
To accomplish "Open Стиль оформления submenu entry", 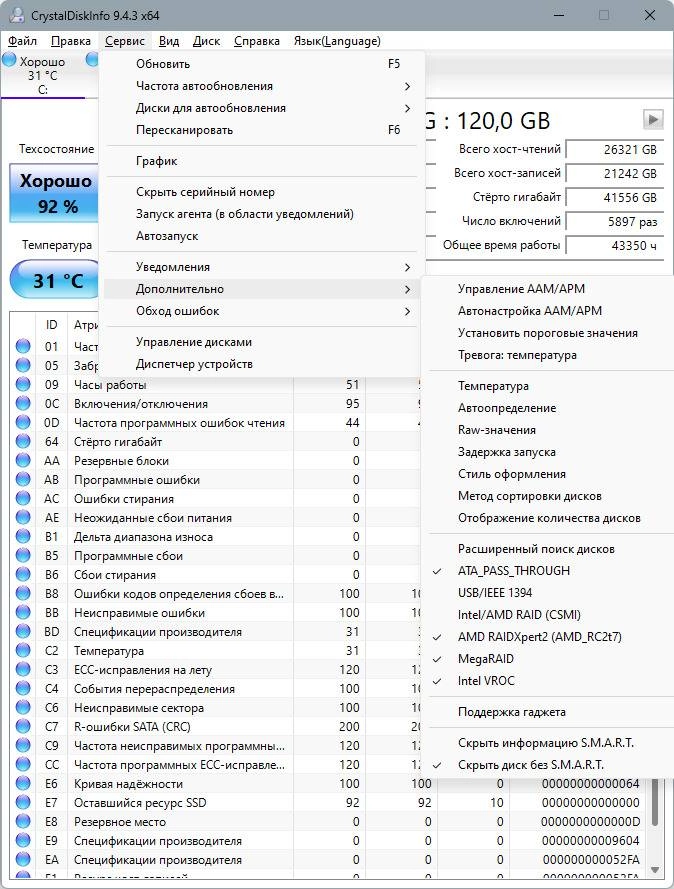I will click(x=551, y=473).
